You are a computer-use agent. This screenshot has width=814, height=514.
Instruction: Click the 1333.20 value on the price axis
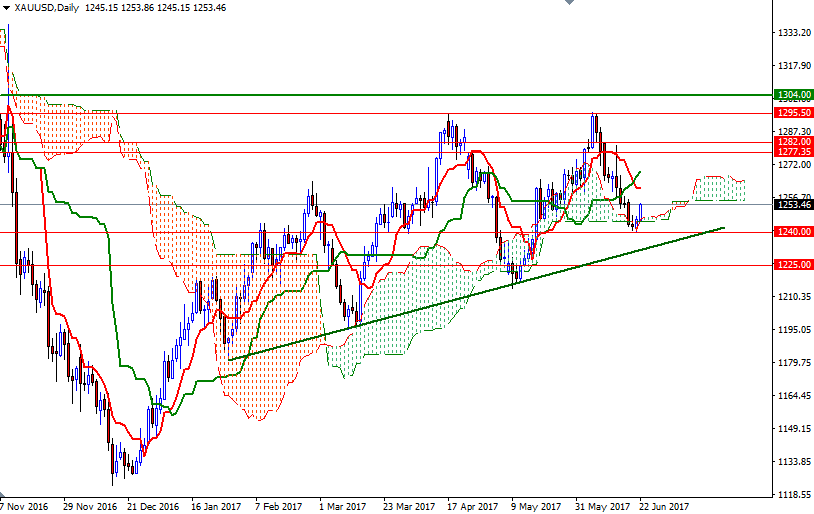click(x=792, y=33)
